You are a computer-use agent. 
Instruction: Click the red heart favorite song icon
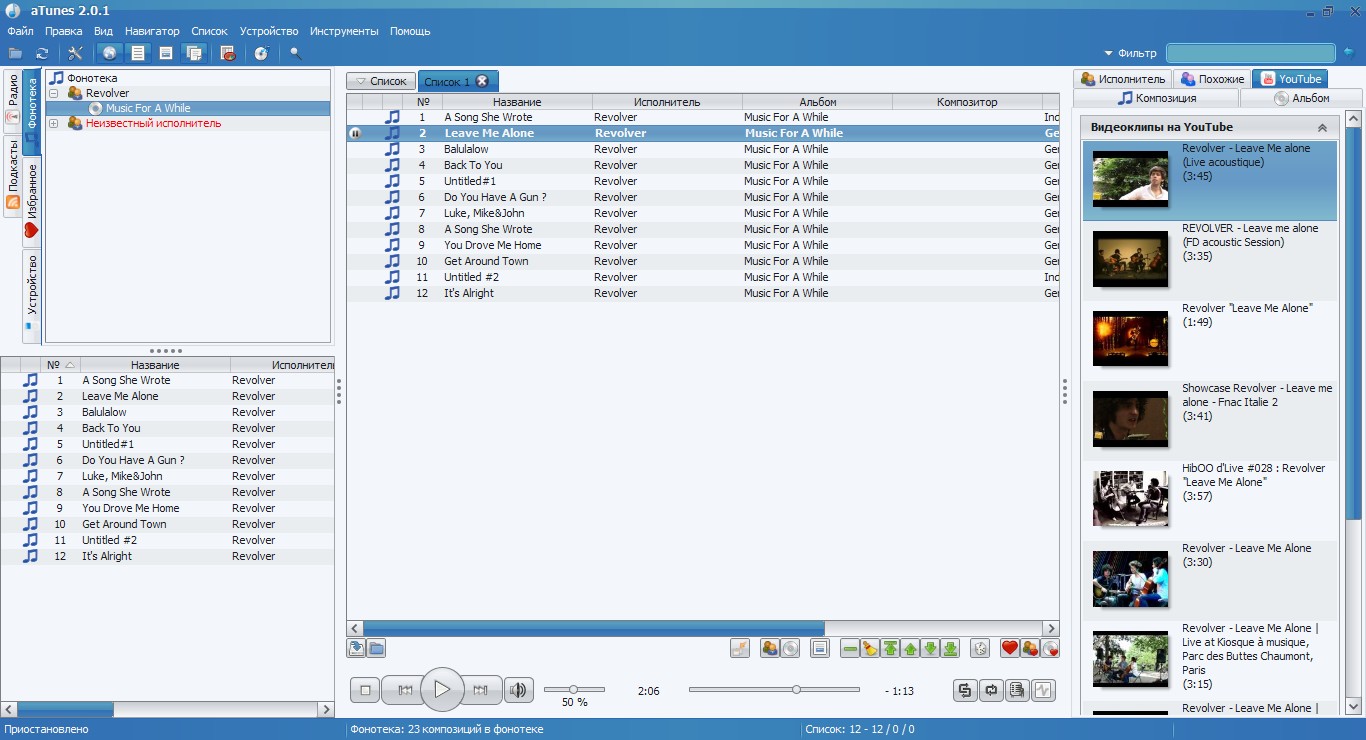[1010, 648]
